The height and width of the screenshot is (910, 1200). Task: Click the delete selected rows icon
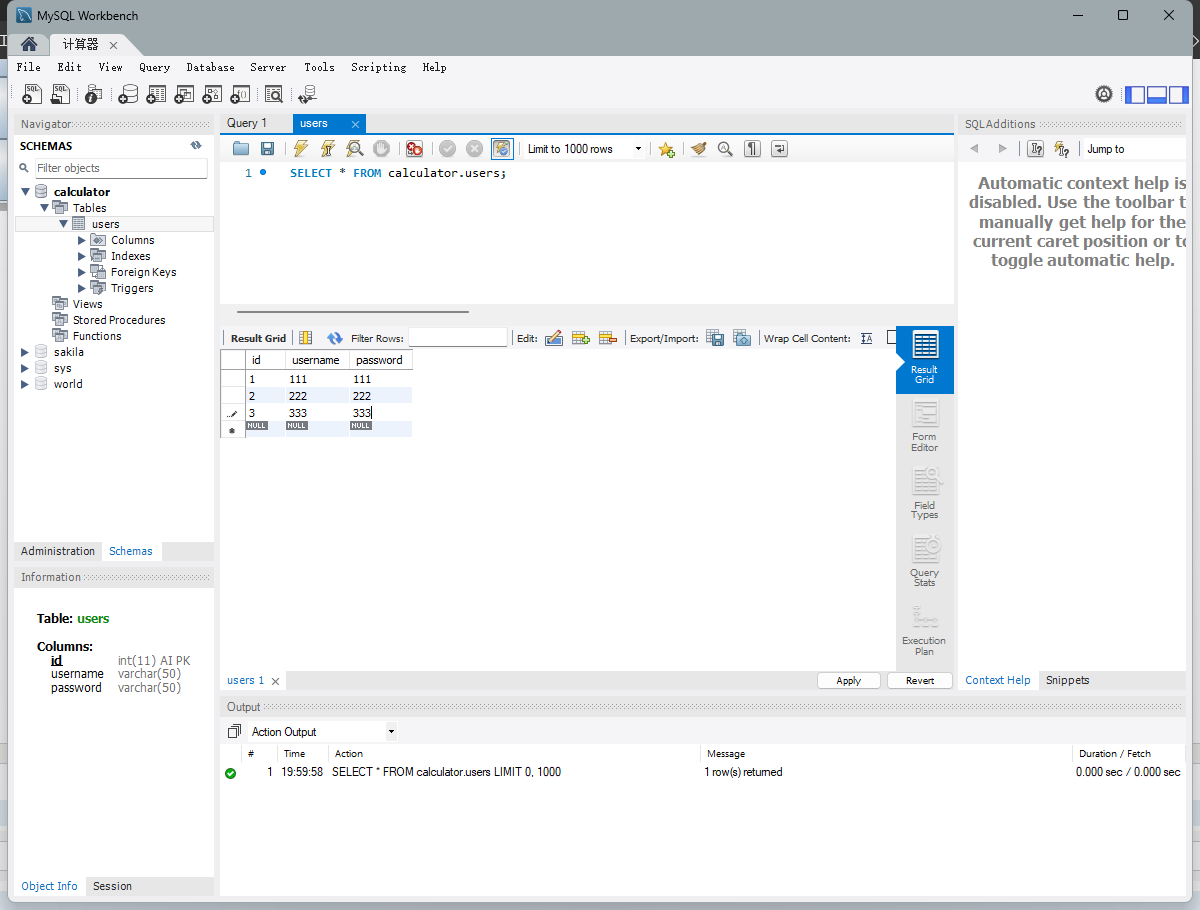[x=607, y=338]
